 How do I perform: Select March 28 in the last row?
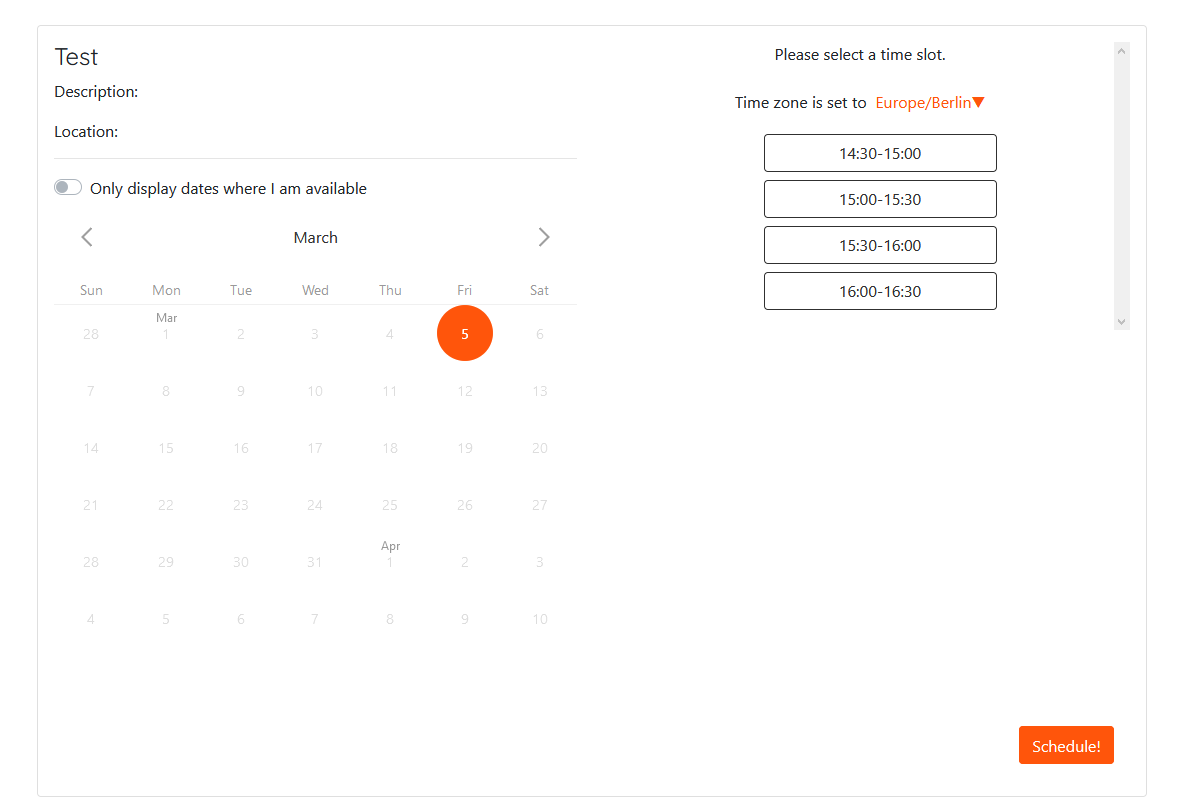pyautogui.click(x=90, y=561)
